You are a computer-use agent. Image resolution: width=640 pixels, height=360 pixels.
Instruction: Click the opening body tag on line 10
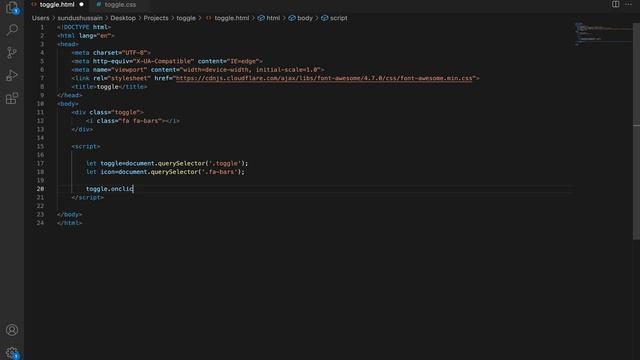pos(68,104)
